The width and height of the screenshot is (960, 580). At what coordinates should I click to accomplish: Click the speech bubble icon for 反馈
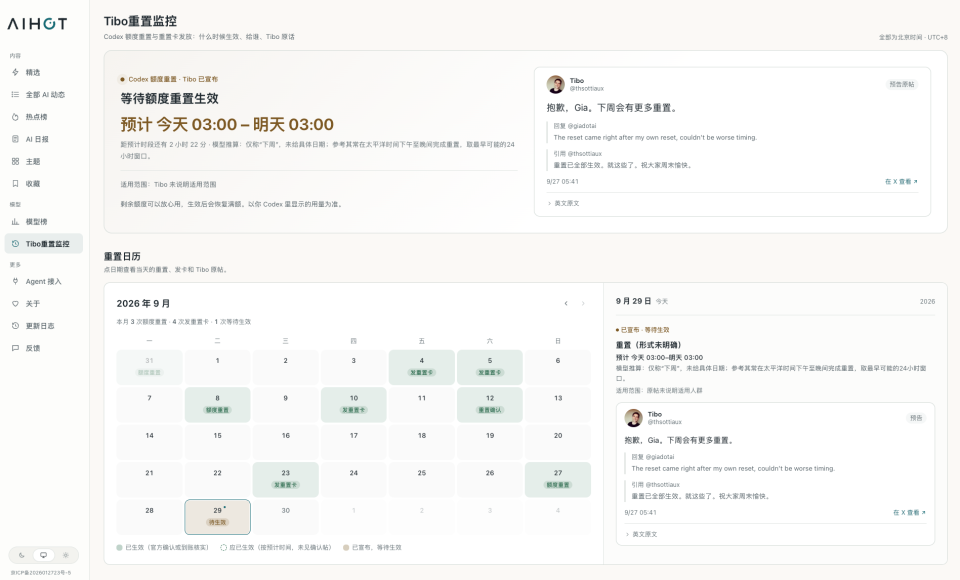tap(15, 348)
